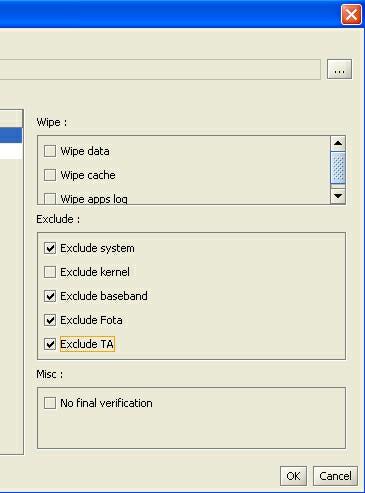Viewport: 365px width, 493px height.
Task: Enable the Wipe data checkbox
Action: click(50, 151)
